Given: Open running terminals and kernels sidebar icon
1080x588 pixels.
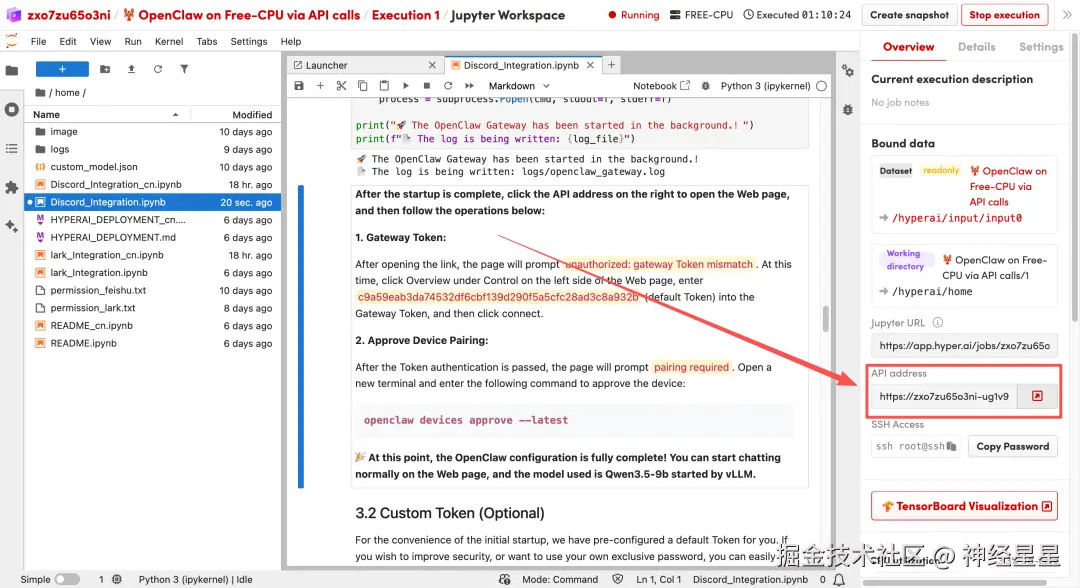Looking at the screenshot, I should 12,109.
